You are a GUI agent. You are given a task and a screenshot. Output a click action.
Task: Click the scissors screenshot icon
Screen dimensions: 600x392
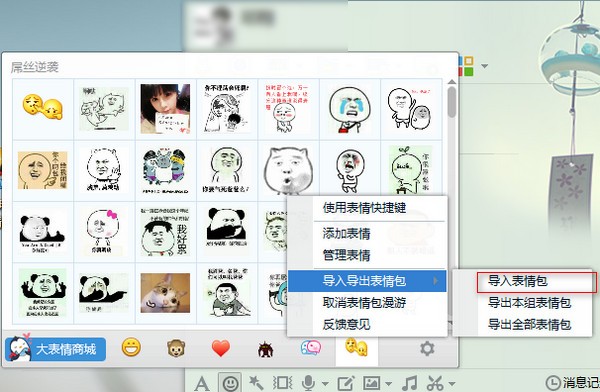(x=435, y=383)
